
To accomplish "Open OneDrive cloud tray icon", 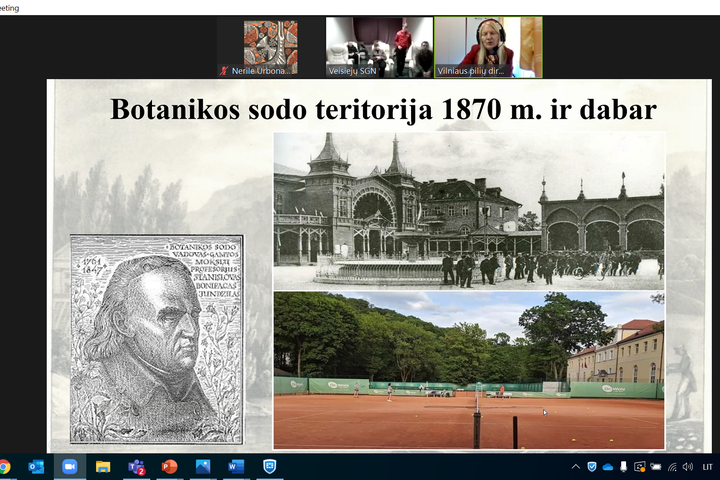I will pos(608,467).
